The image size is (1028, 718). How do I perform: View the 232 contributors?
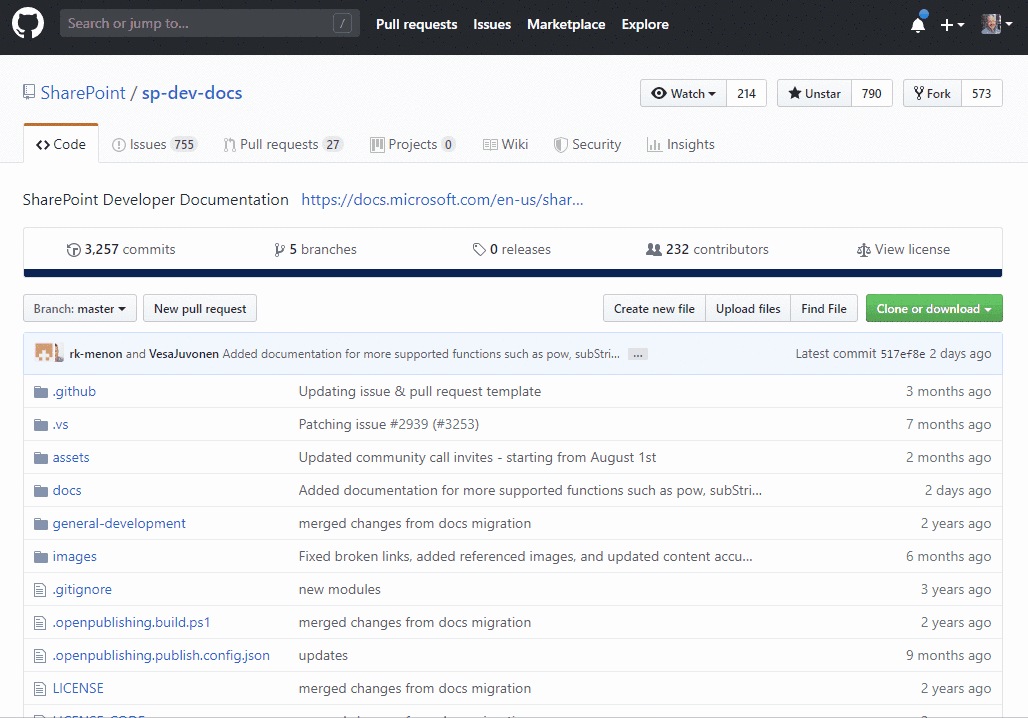(x=707, y=249)
